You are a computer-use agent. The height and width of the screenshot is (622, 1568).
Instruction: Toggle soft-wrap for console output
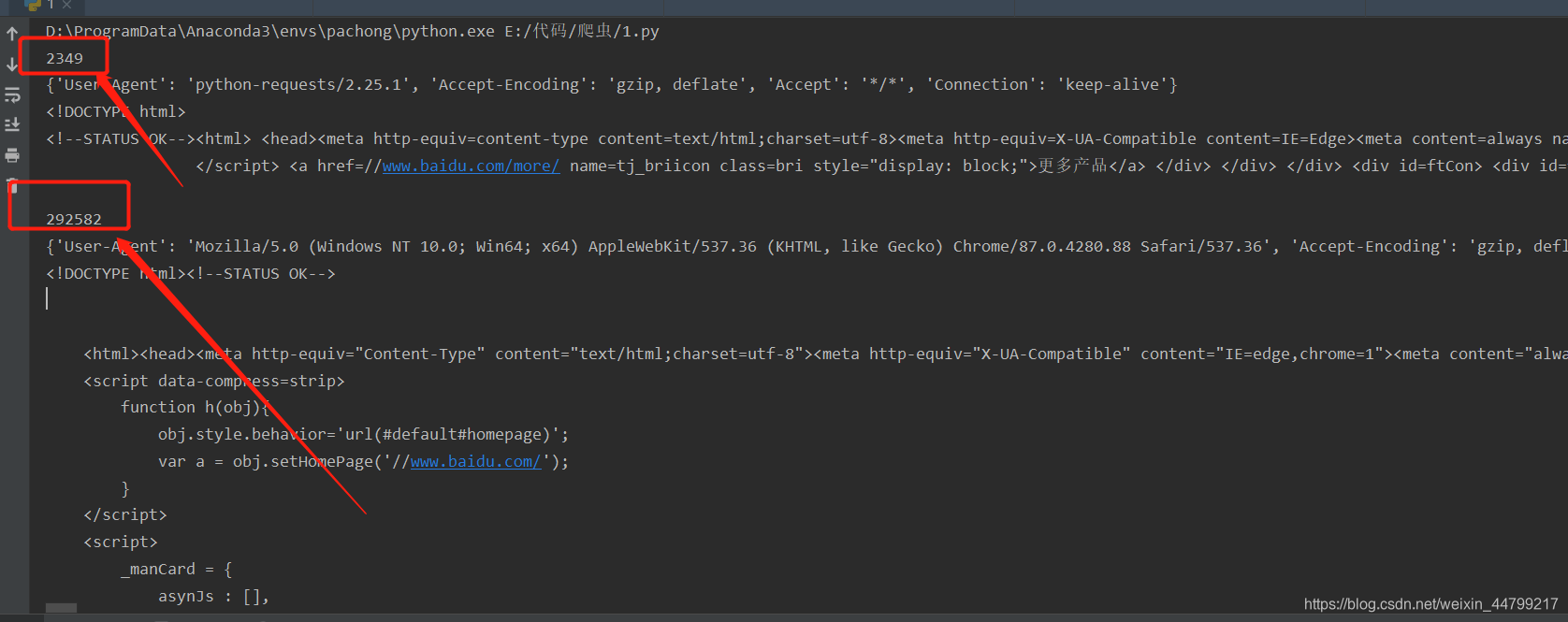pyautogui.click(x=12, y=94)
